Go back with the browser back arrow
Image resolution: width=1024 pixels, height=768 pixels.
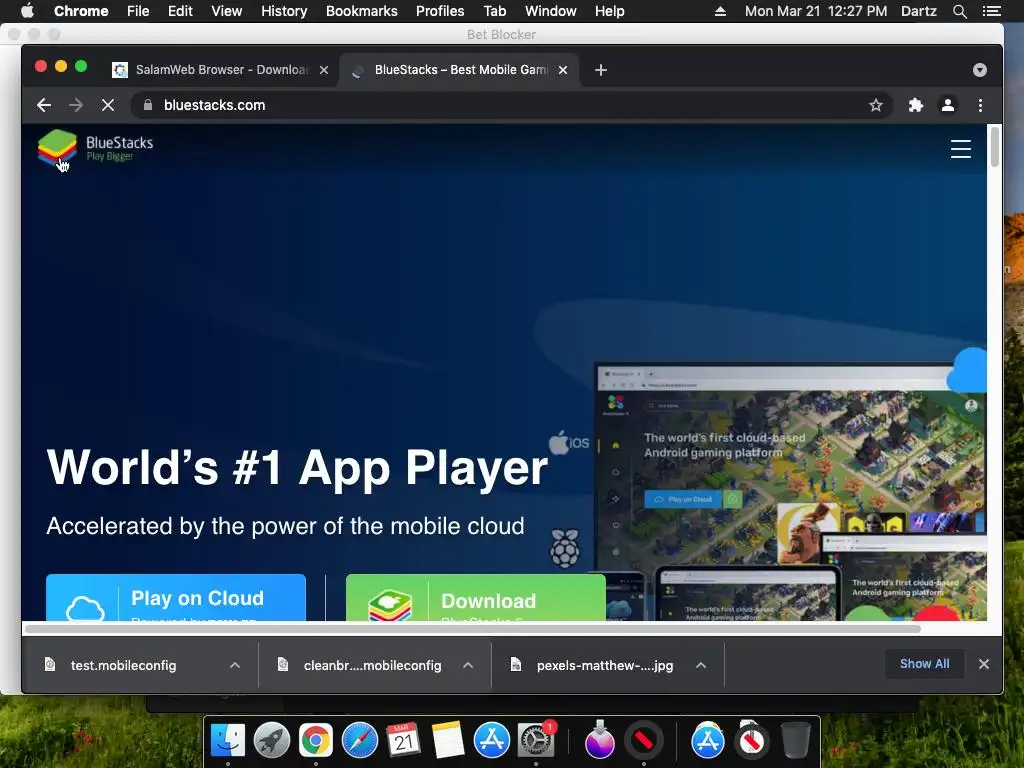click(44, 105)
